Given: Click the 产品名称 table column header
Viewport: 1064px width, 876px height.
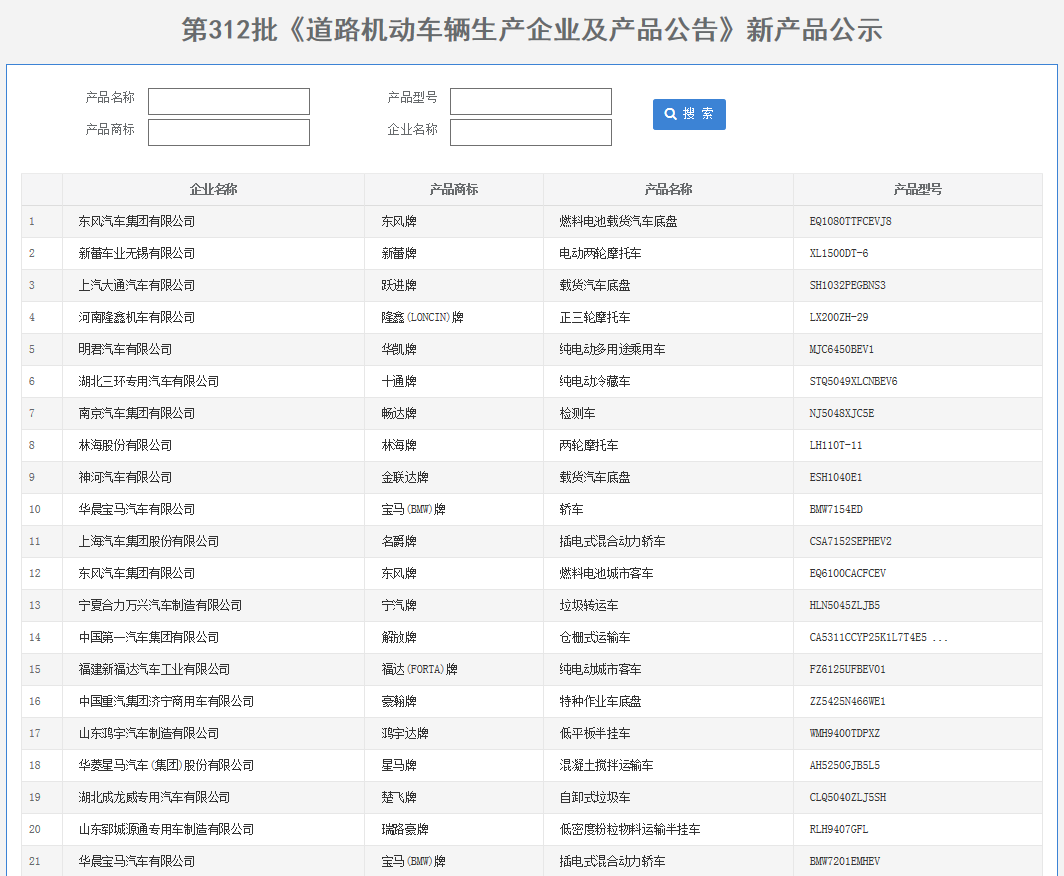Looking at the screenshot, I should [668, 189].
